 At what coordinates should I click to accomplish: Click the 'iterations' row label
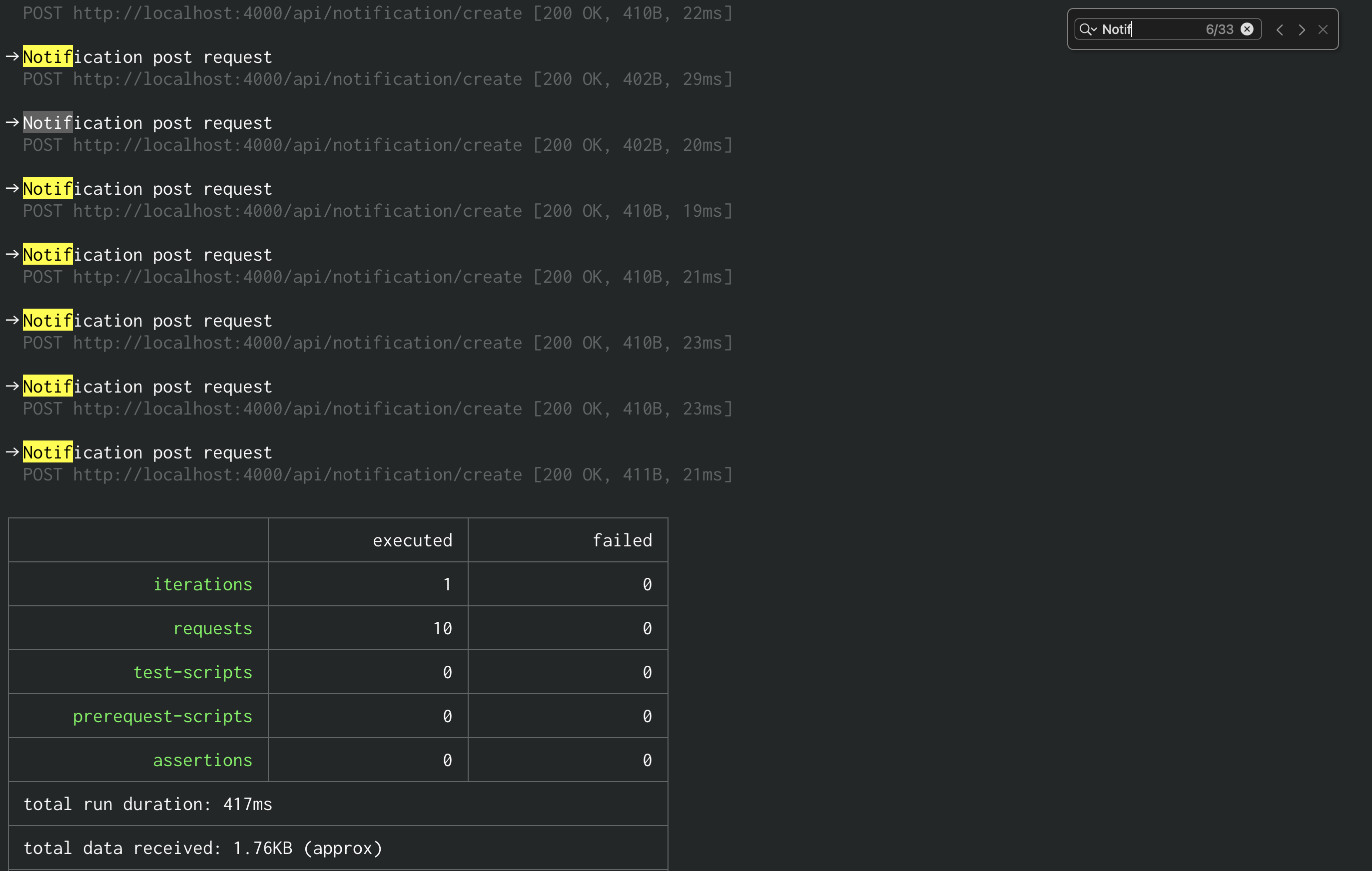pyautogui.click(x=202, y=584)
